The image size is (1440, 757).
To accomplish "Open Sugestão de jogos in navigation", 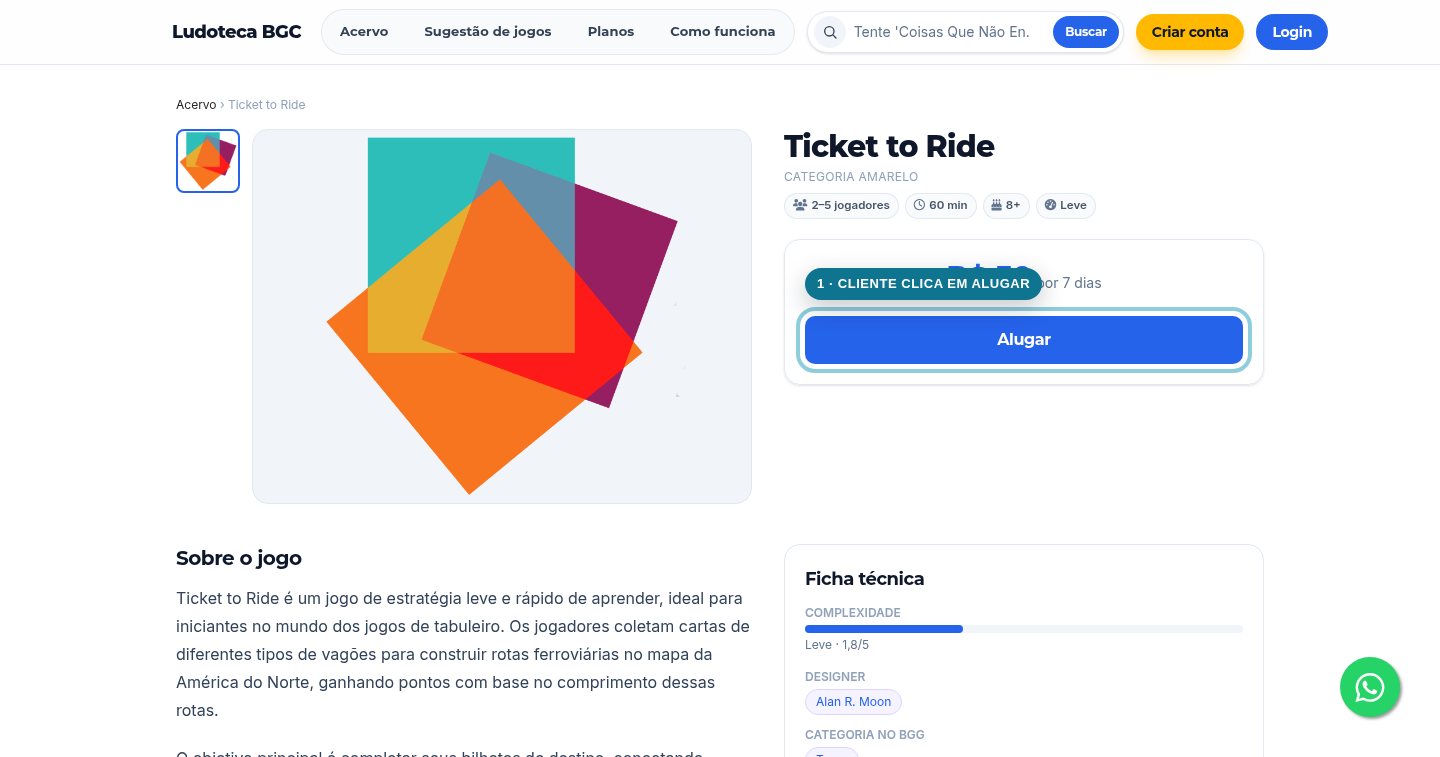I will coord(488,32).
